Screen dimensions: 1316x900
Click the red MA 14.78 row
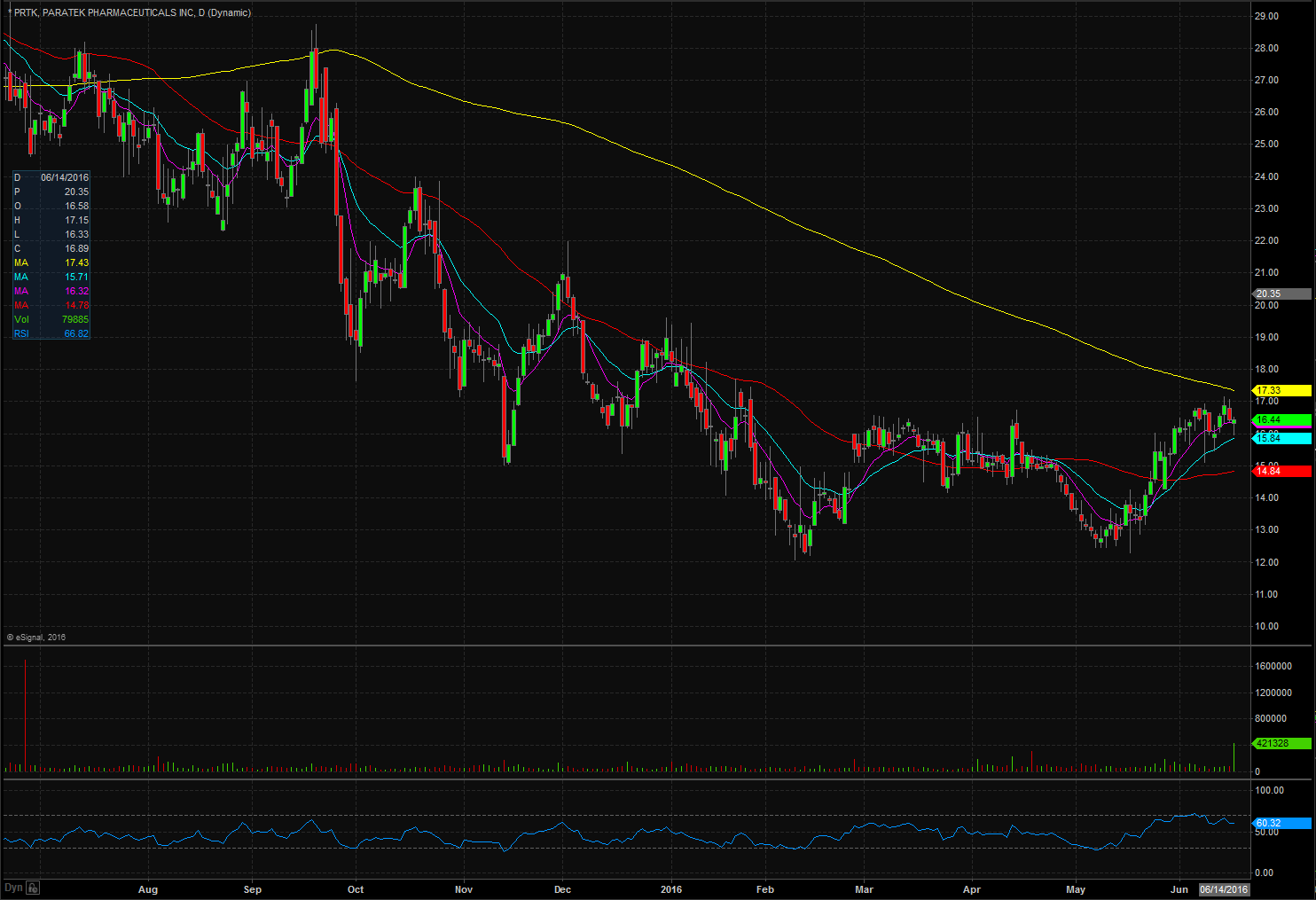[x=51, y=305]
